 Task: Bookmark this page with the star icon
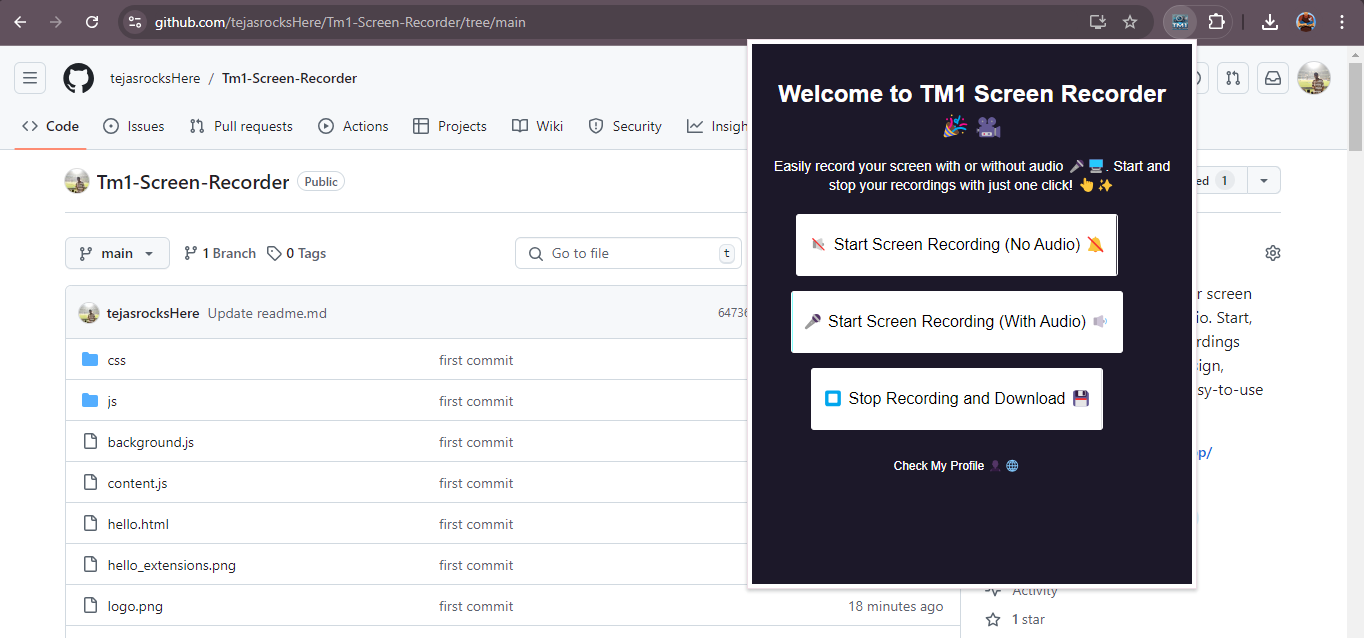point(1130,22)
